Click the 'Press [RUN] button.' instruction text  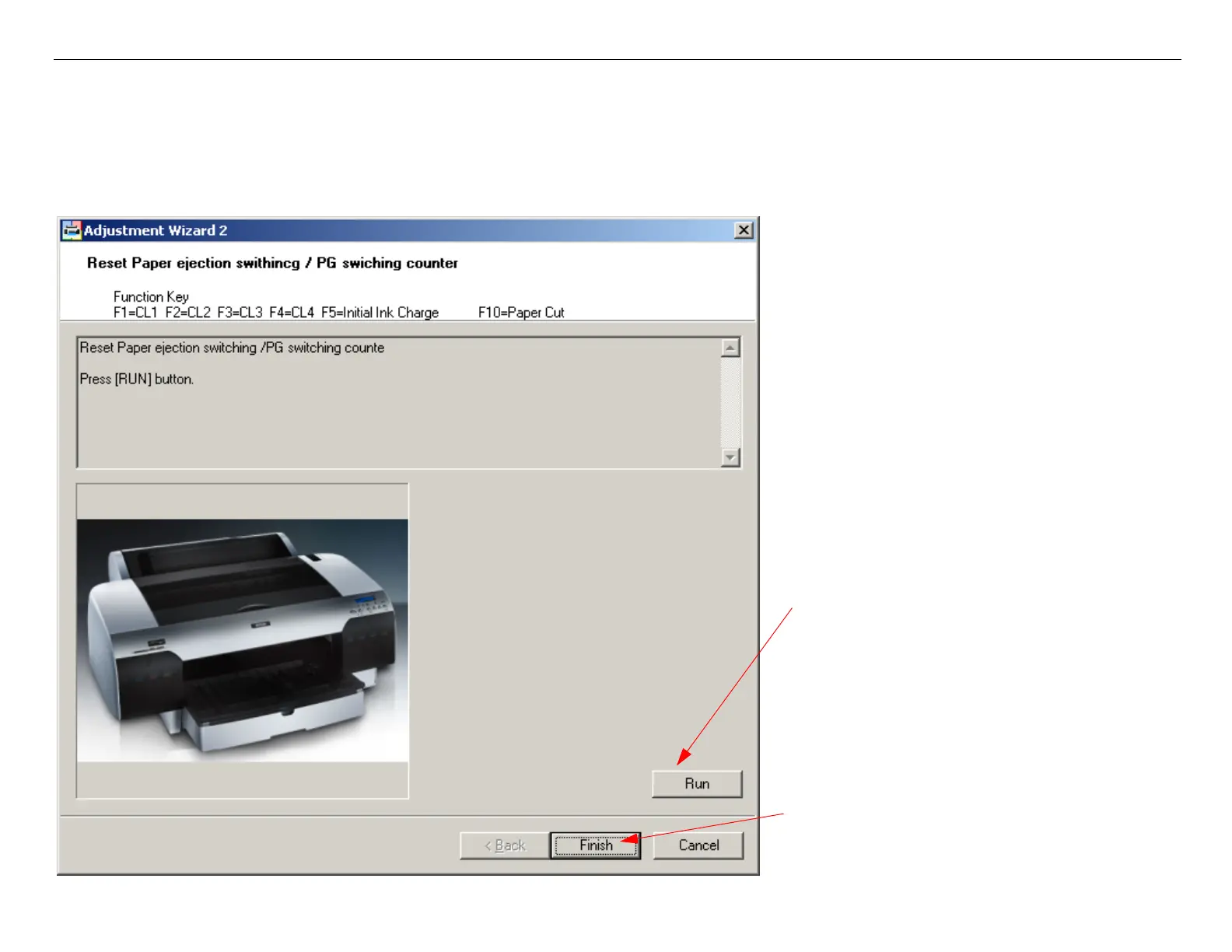(137, 380)
